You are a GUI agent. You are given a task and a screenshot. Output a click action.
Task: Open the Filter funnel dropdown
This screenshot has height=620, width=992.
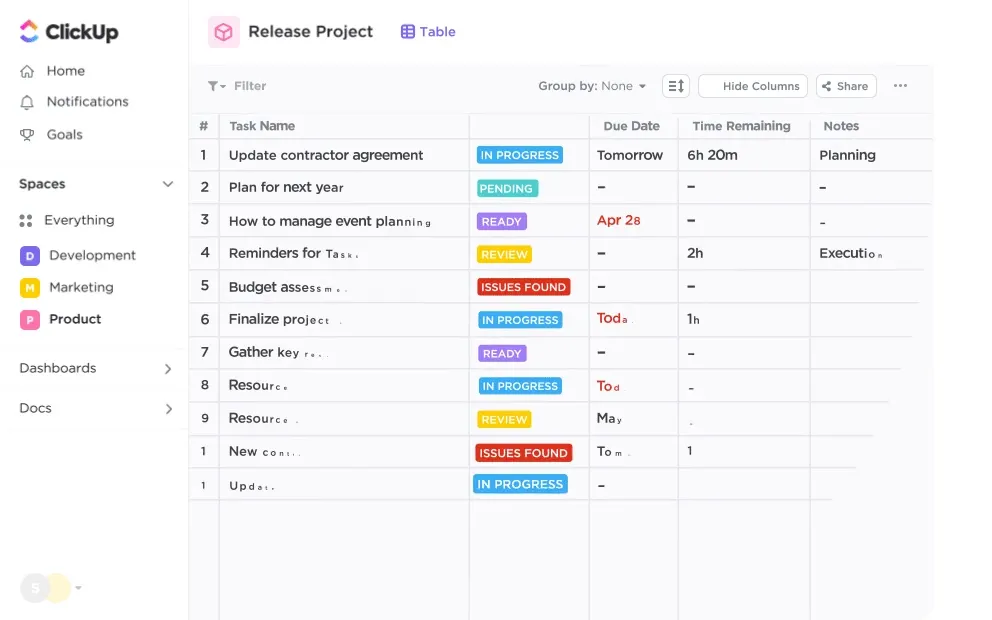click(x=216, y=86)
